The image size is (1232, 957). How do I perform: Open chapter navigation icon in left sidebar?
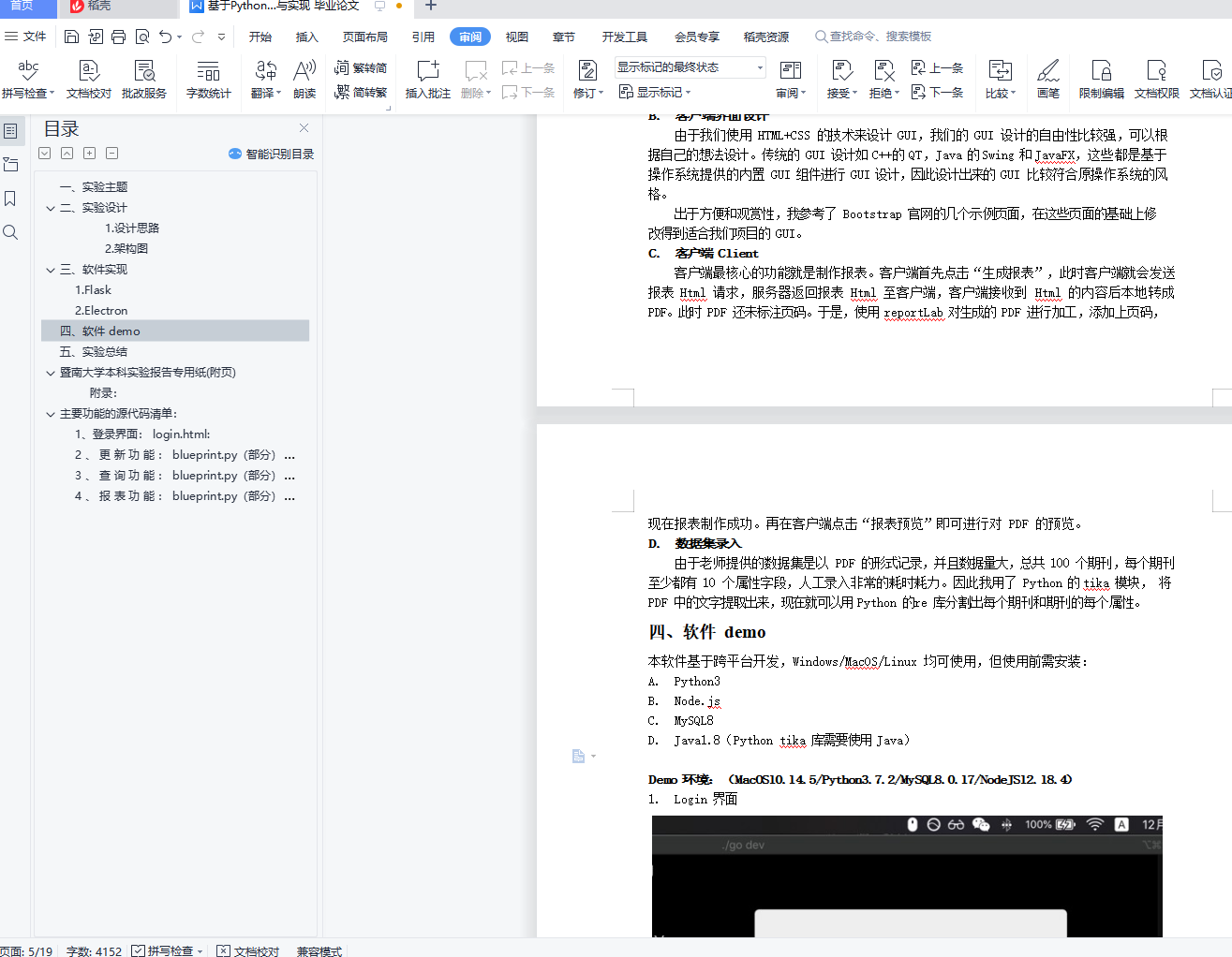[10, 165]
